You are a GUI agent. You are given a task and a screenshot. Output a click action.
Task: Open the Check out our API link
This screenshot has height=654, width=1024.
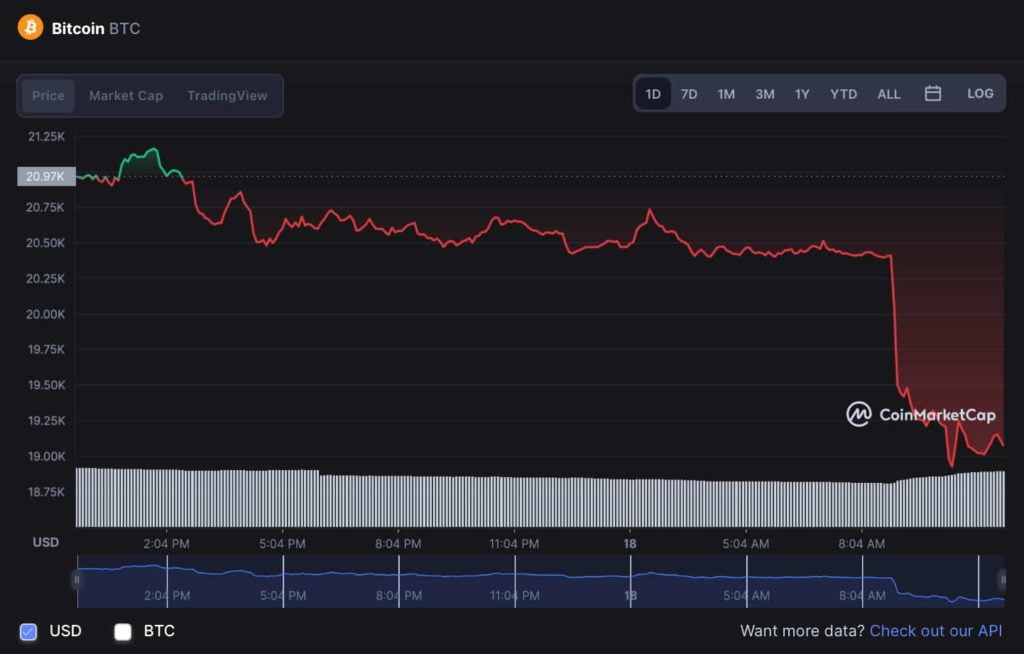coord(935,631)
